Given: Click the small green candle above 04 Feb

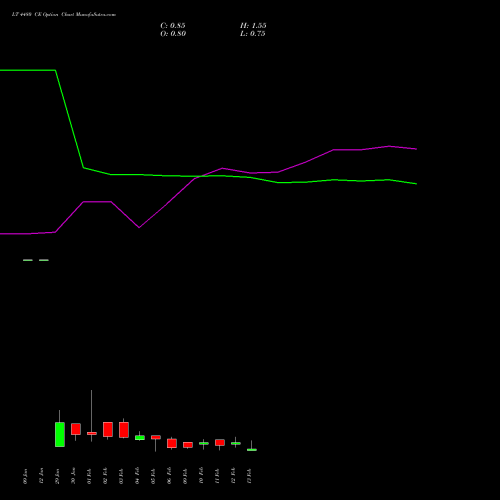Looking at the screenshot, I should tap(140, 438).
